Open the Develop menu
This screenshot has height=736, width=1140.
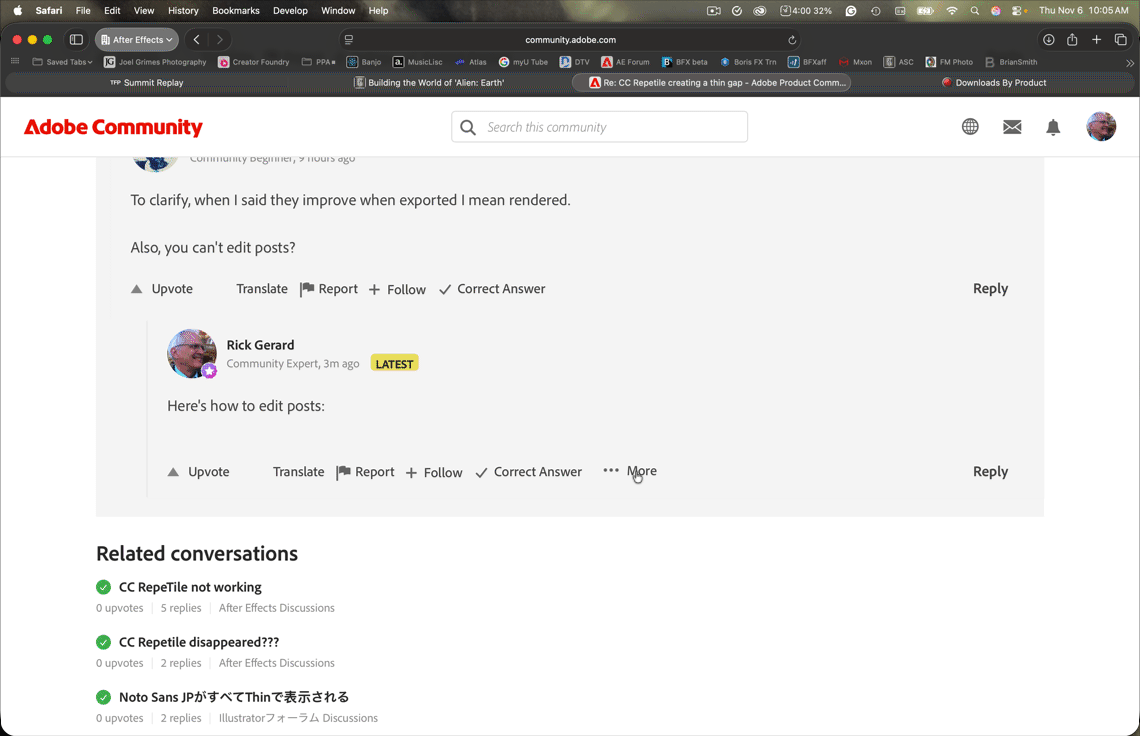[290, 10]
